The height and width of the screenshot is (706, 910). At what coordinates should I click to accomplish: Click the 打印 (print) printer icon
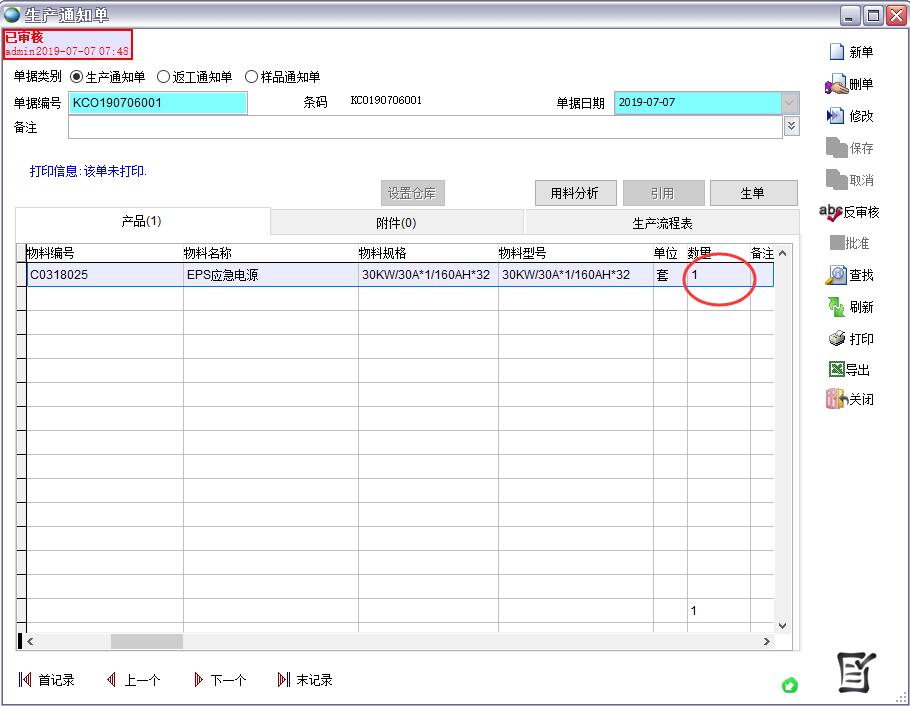click(836, 339)
